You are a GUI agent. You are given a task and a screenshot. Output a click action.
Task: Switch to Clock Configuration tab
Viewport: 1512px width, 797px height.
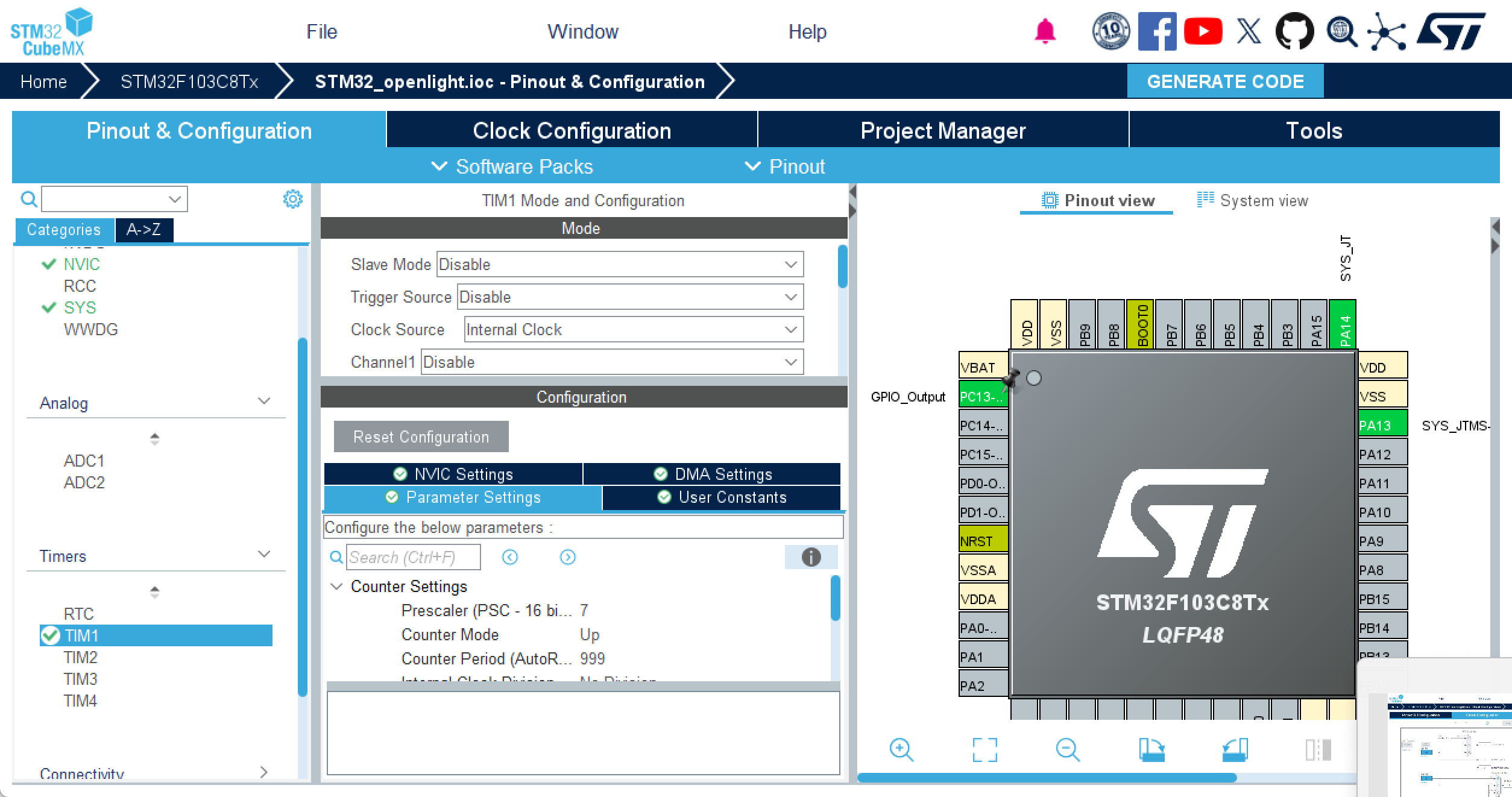tap(572, 130)
